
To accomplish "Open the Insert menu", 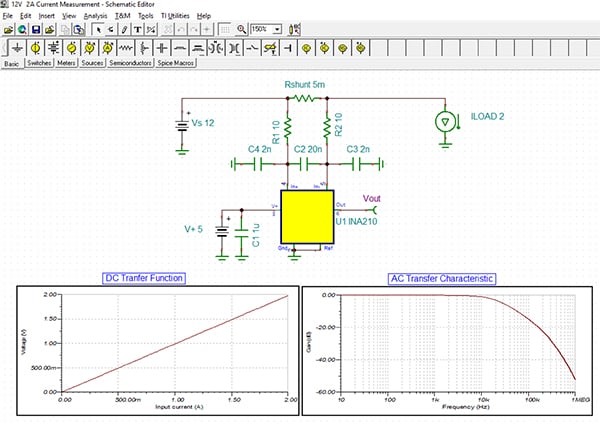I will tap(47, 16).
